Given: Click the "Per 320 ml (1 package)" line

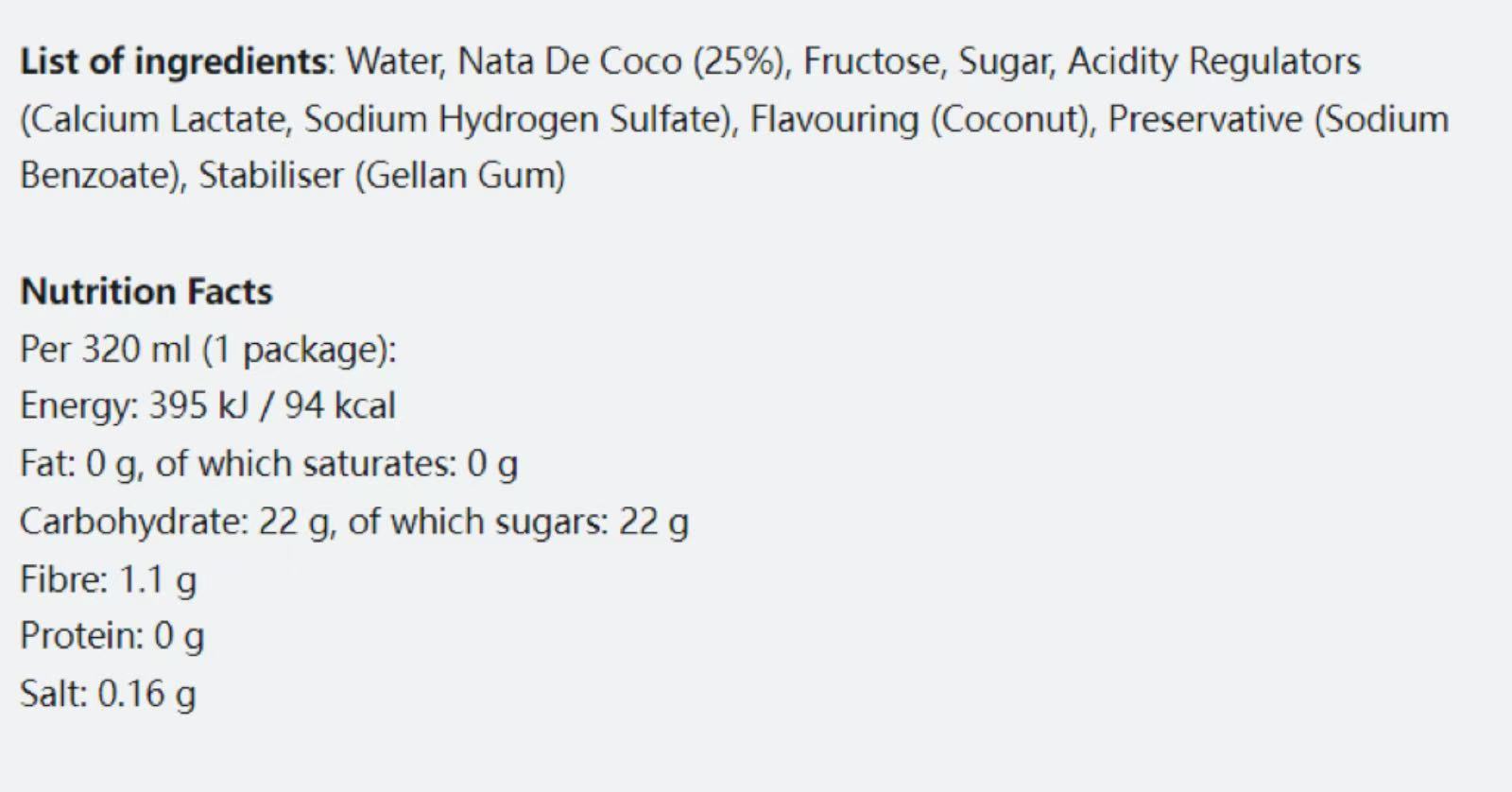Looking at the screenshot, I should tap(208, 350).
